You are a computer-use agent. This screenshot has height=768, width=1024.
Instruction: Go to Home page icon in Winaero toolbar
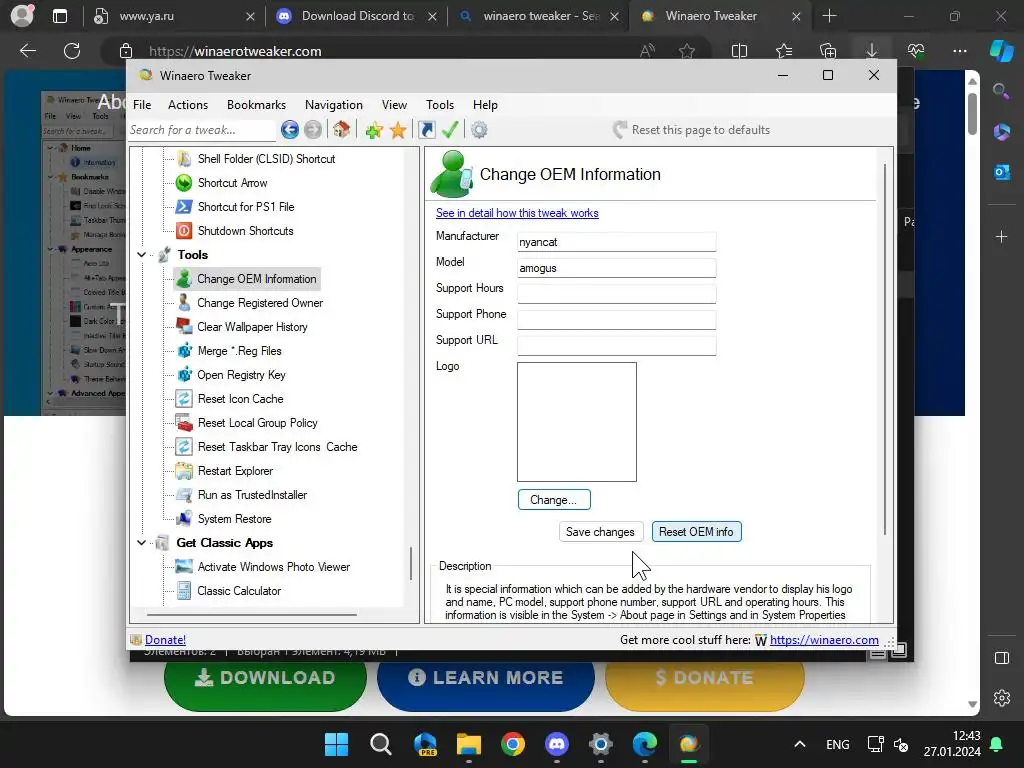[341, 129]
